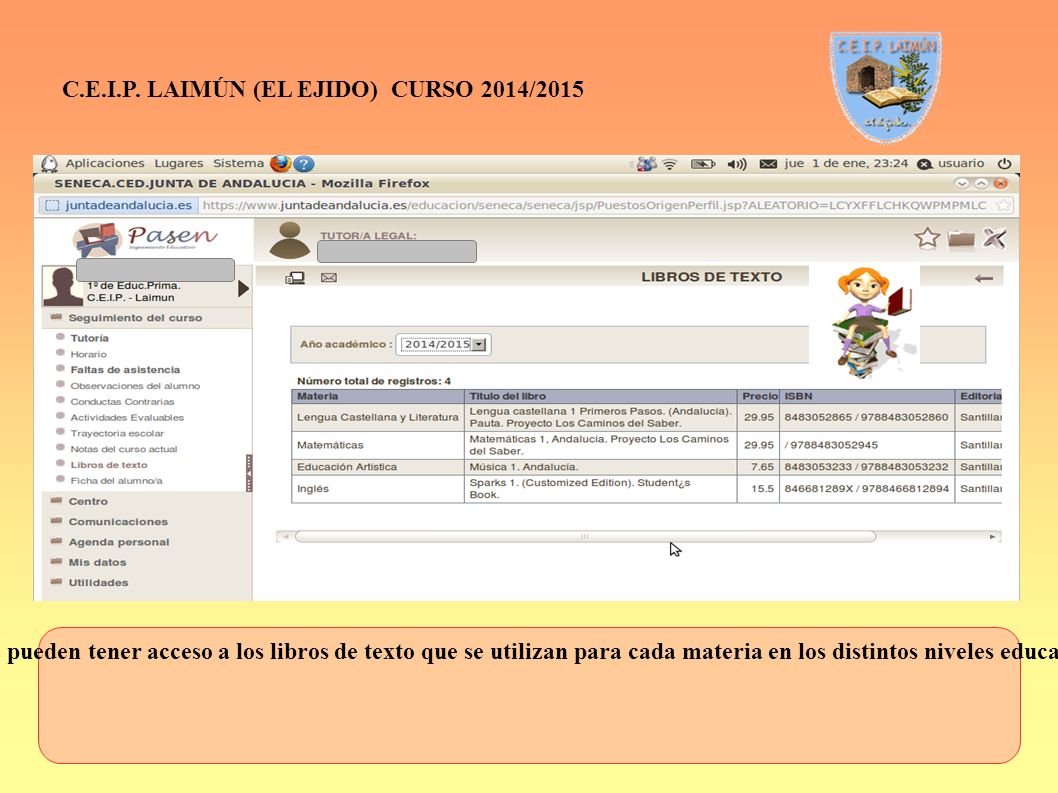Select the Lengua Castellana y Literatura cell
1058x793 pixels.
click(x=378, y=417)
